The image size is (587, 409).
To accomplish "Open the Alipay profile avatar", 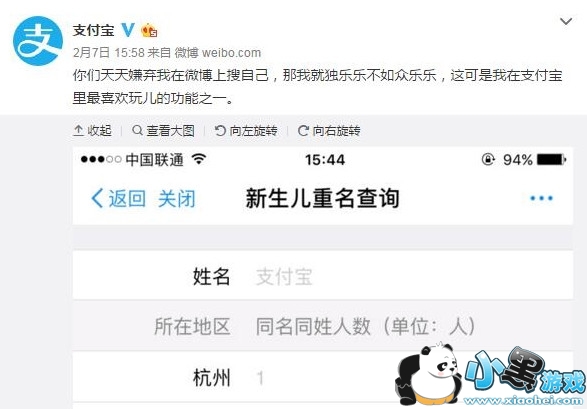I will 38,41.
